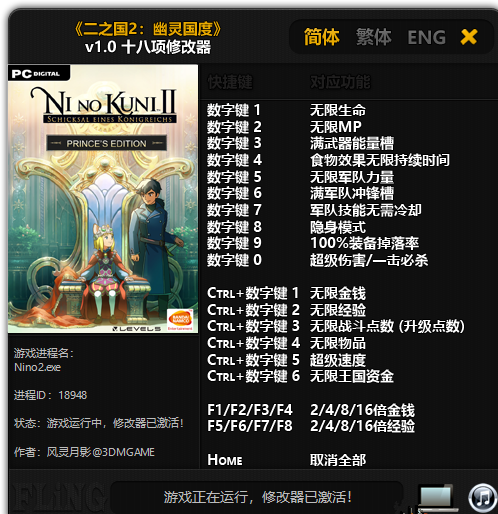Toggle 超级速度 option

338,360
